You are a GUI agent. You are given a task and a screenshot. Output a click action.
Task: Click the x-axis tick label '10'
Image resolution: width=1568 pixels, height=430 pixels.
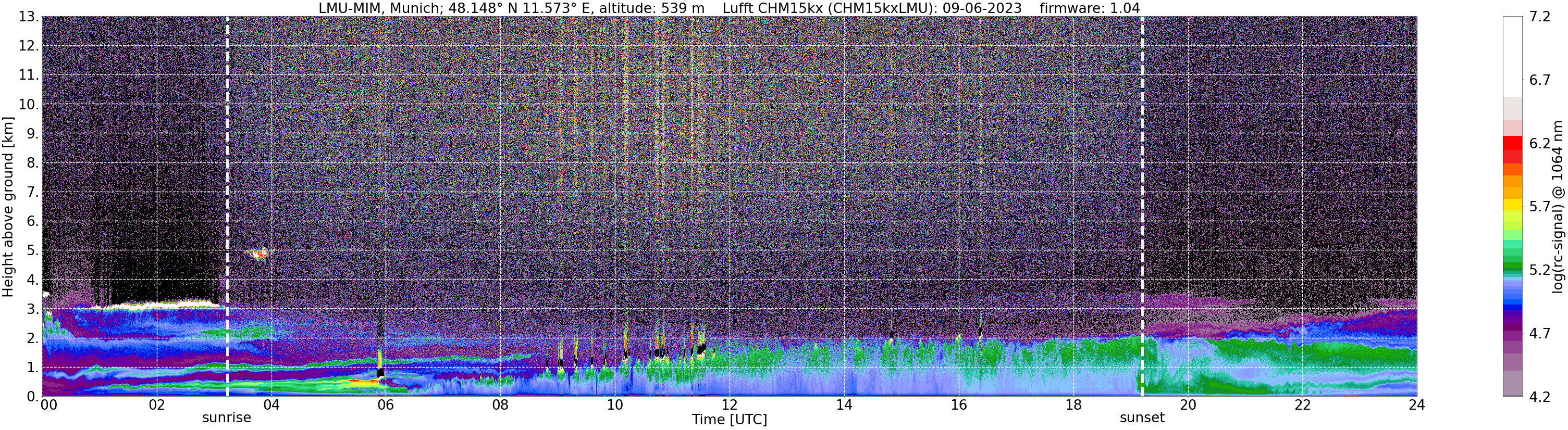(x=615, y=405)
